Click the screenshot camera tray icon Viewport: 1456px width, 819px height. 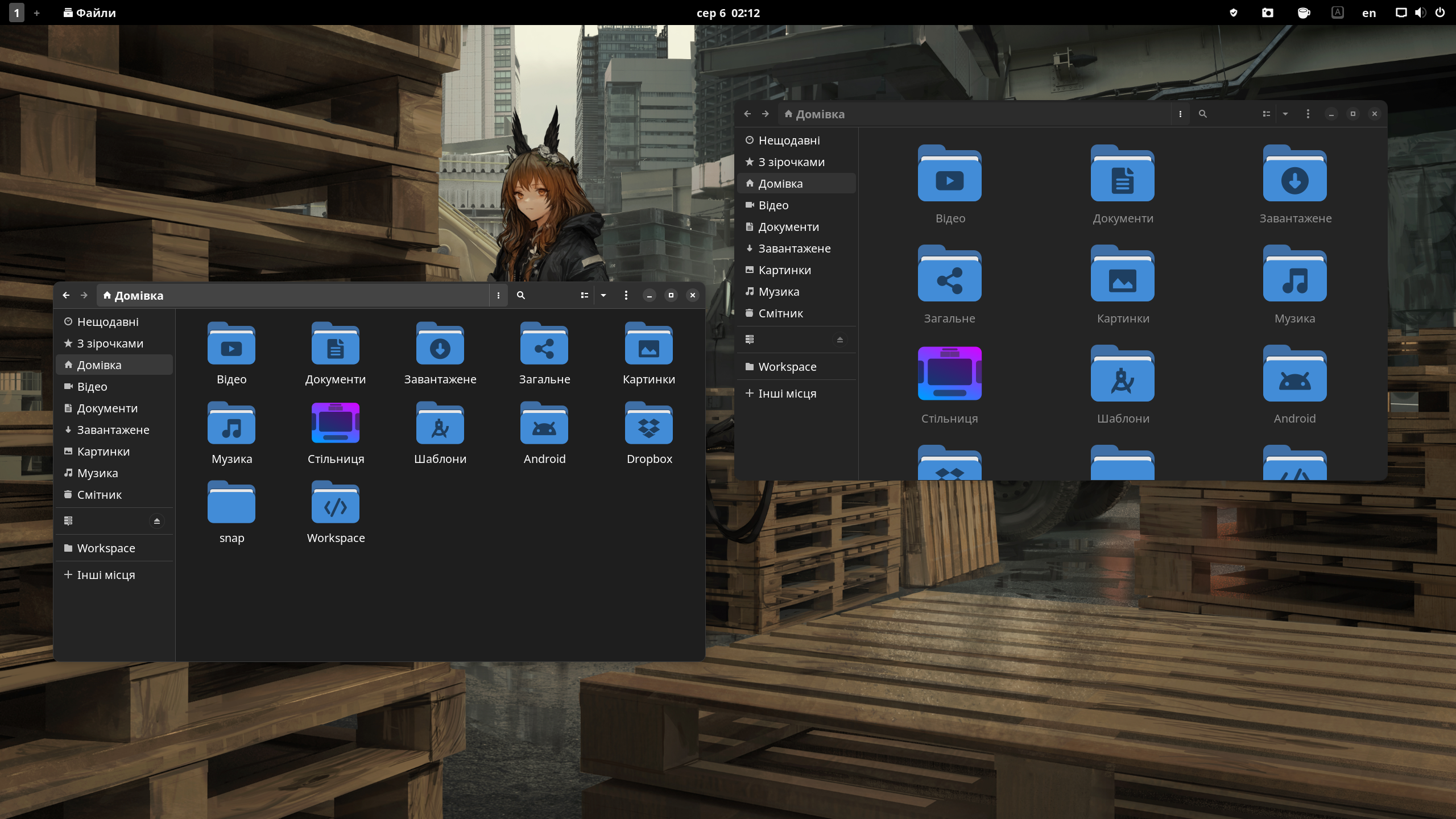[1268, 13]
